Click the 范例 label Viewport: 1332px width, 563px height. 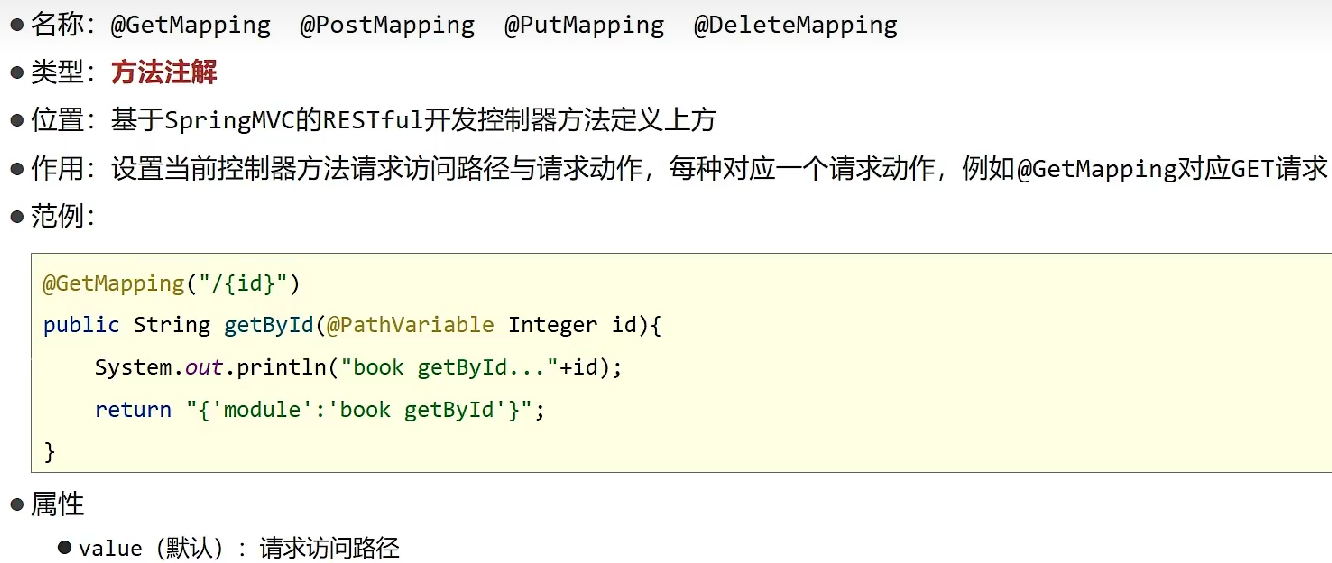[57, 215]
